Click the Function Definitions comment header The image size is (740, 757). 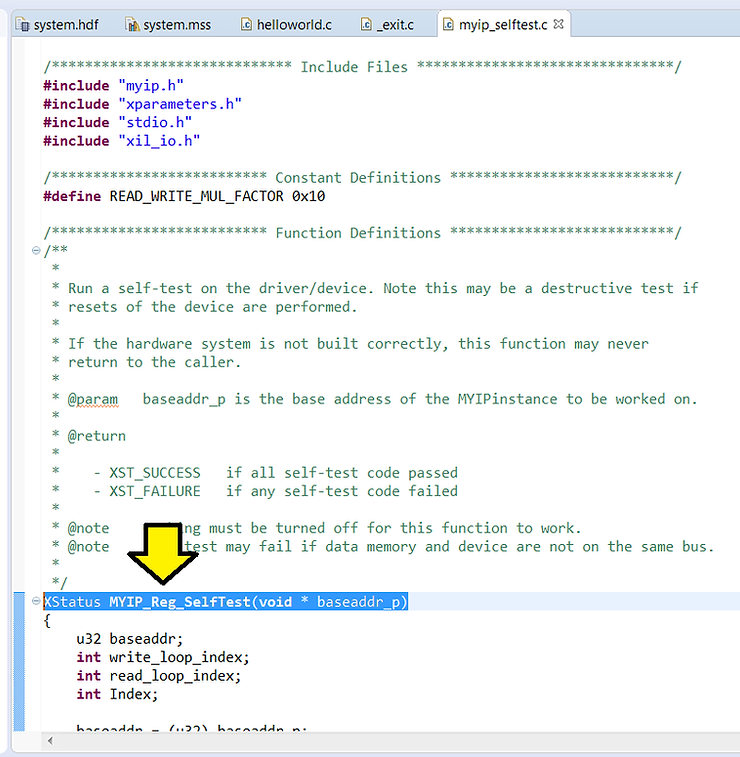click(363, 233)
